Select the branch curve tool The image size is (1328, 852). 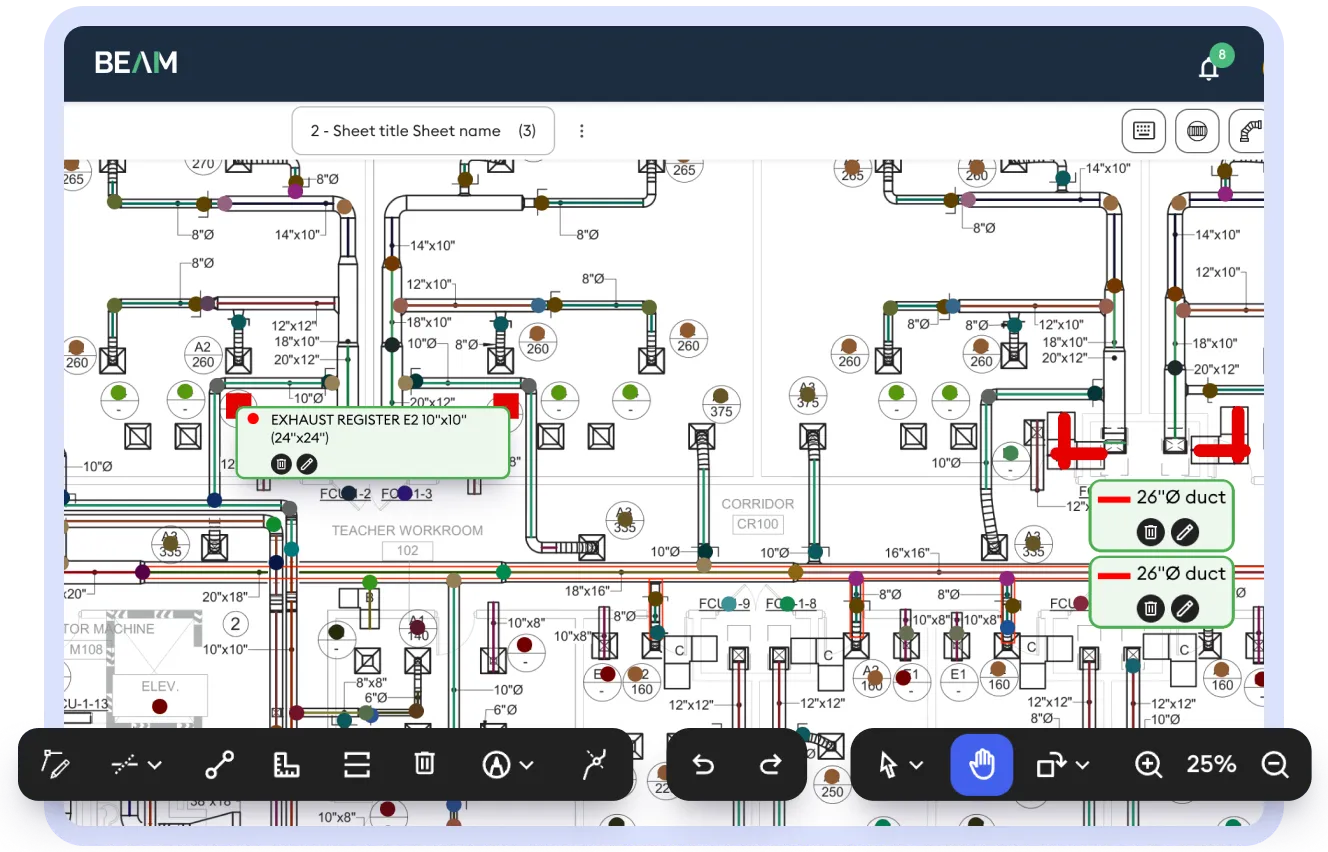coord(595,765)
